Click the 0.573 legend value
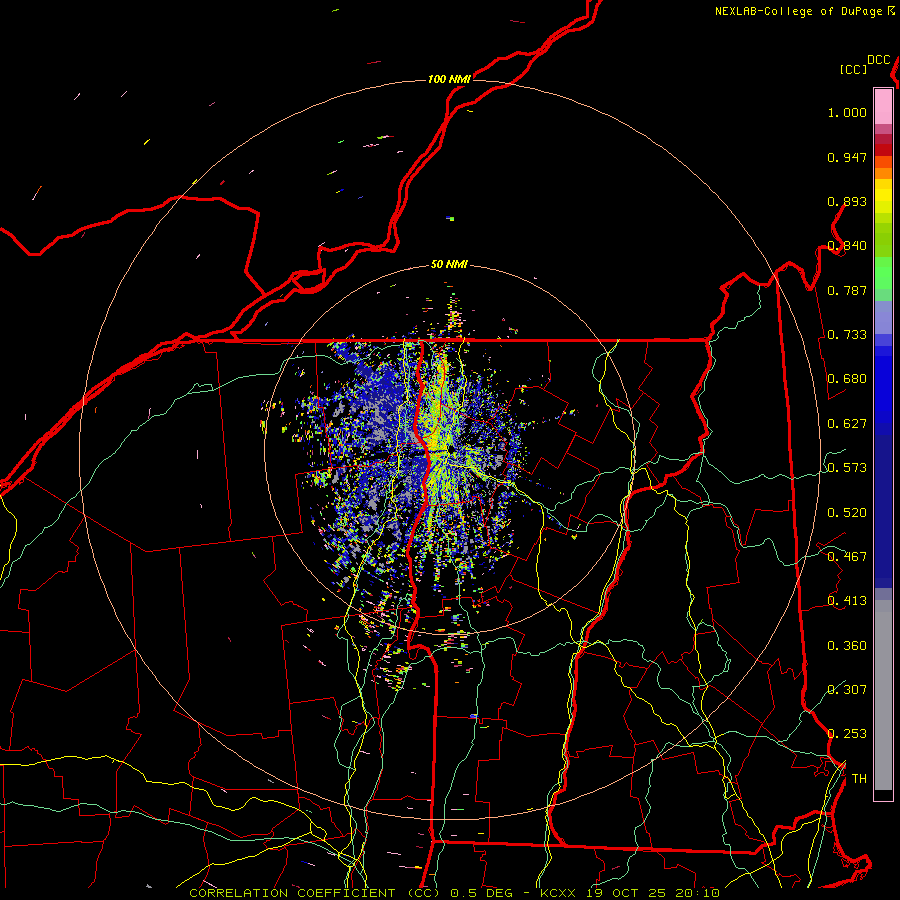 (847, 468)
